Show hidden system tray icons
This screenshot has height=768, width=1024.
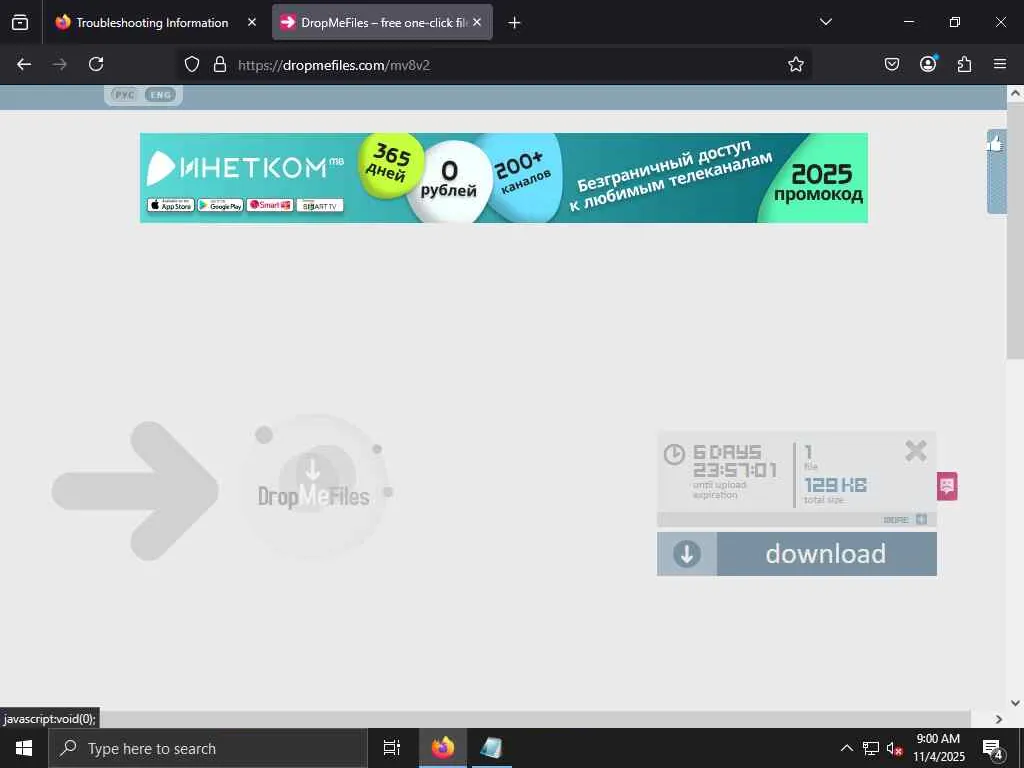tap(846, 748)
